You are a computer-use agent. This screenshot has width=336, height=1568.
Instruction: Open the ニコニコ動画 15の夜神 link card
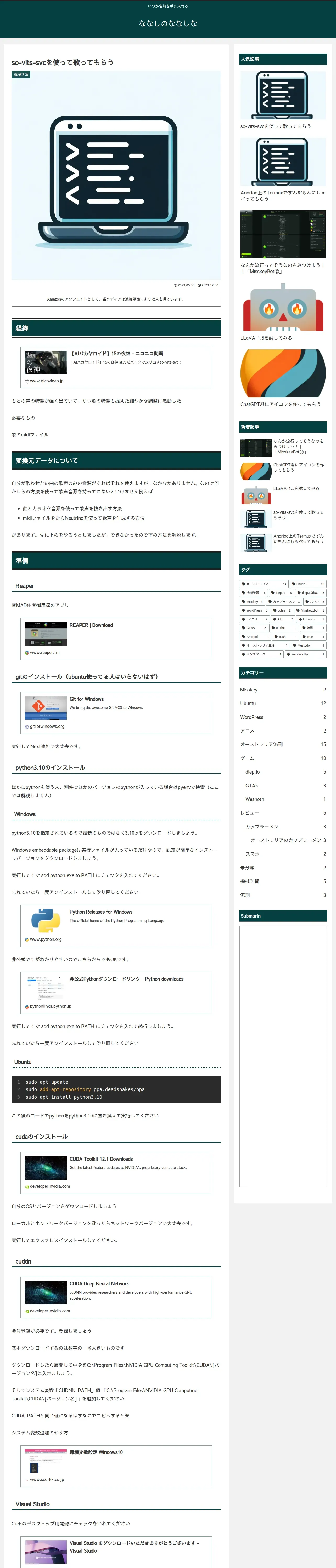[116, 367]
